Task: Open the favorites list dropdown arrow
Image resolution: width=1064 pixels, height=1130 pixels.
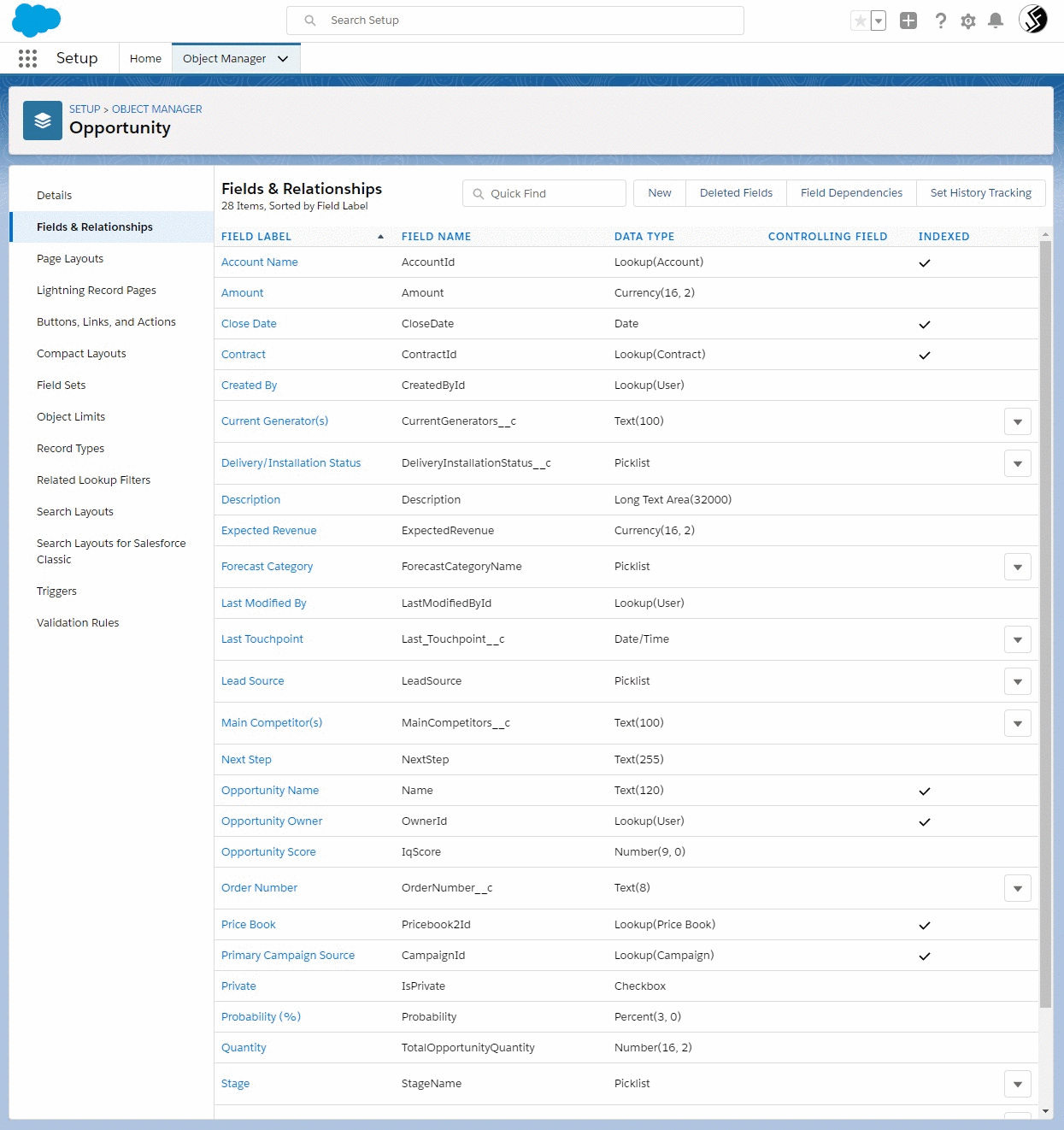Action: 879,21
